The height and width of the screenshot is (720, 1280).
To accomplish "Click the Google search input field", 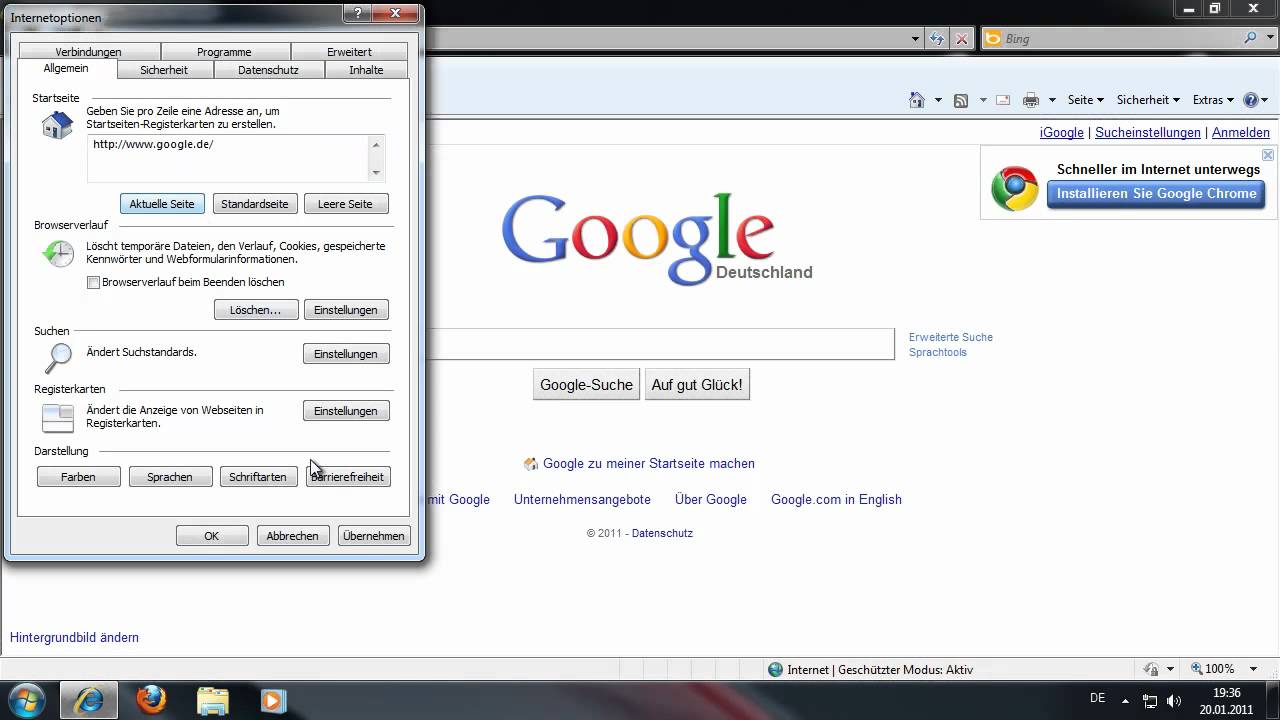I will click(660, 344).
